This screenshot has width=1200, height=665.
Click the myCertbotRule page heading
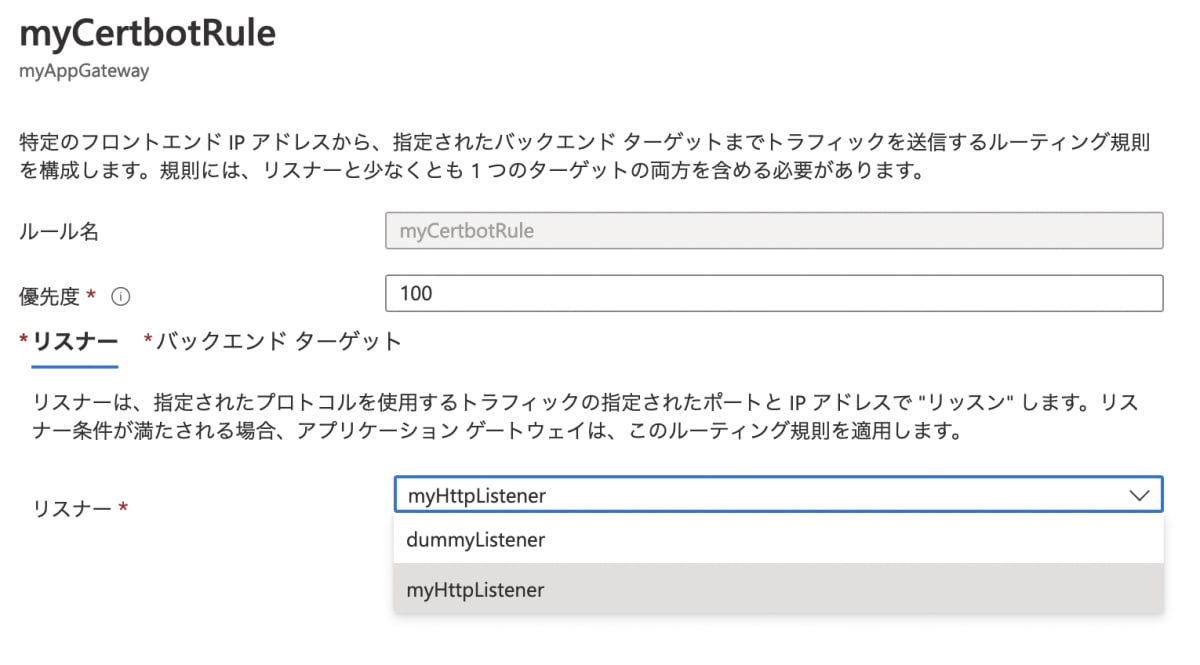(147, 35)
